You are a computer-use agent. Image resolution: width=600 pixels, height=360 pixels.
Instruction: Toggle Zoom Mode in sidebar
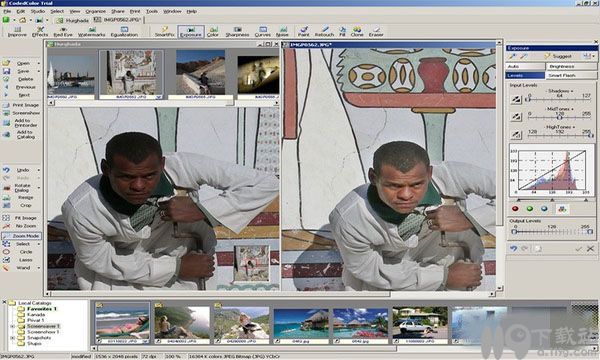pyautogui.click(x=21, y=236)
